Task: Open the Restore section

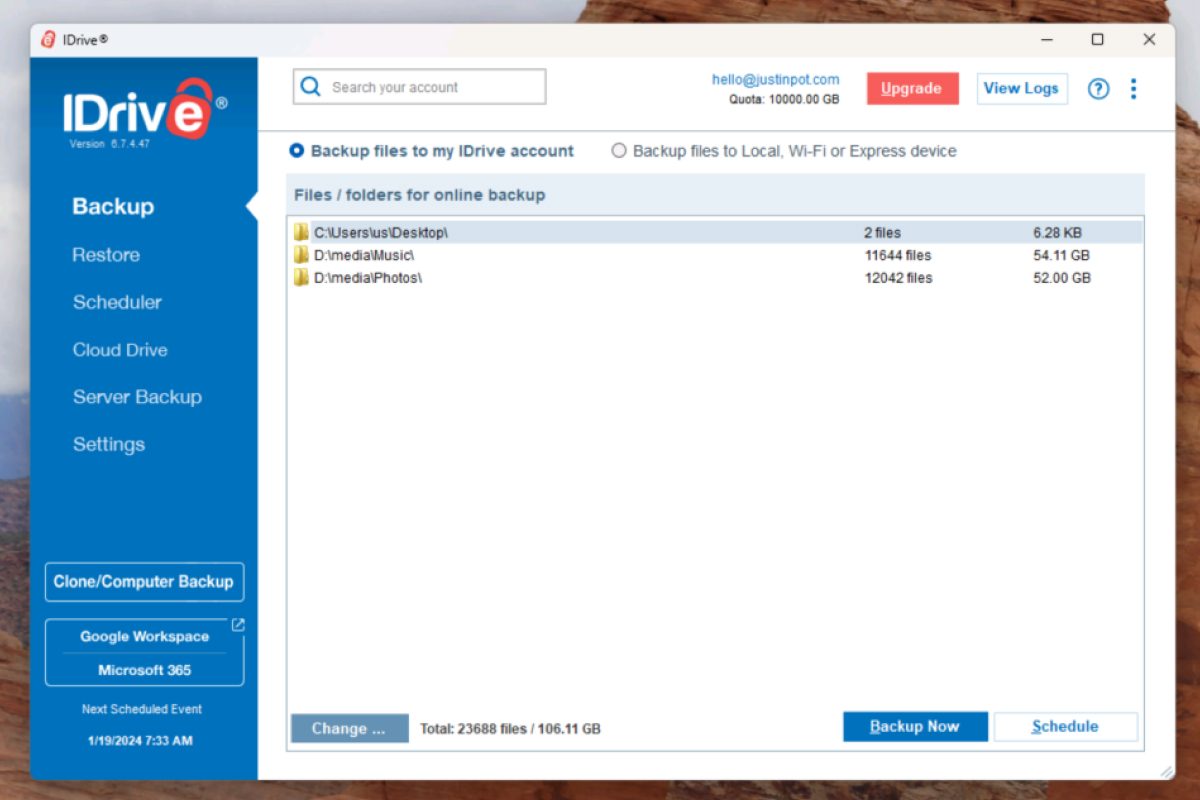Action: pos(106,255)
